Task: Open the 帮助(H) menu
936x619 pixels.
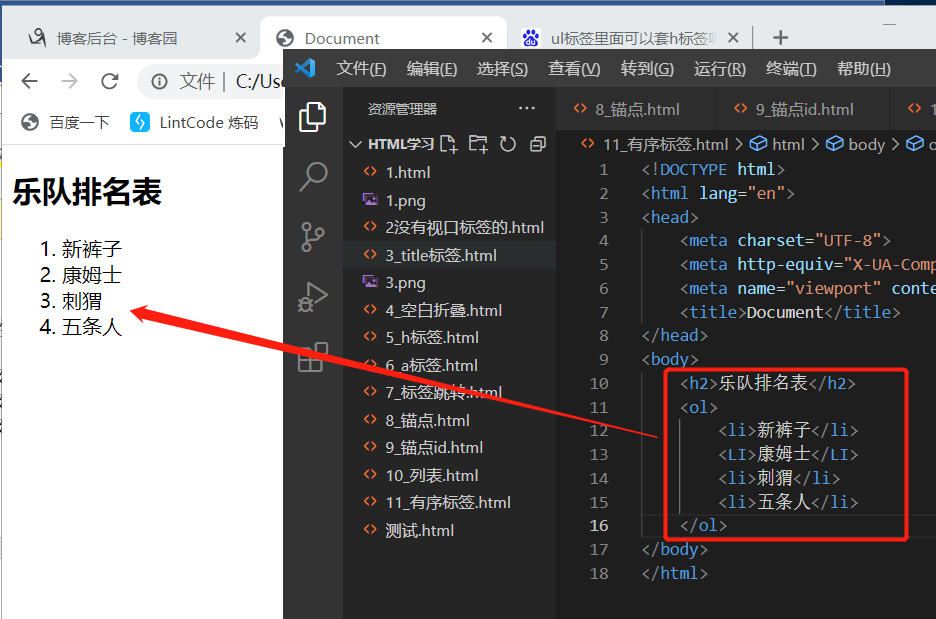Action: click(x=864, y=69)
